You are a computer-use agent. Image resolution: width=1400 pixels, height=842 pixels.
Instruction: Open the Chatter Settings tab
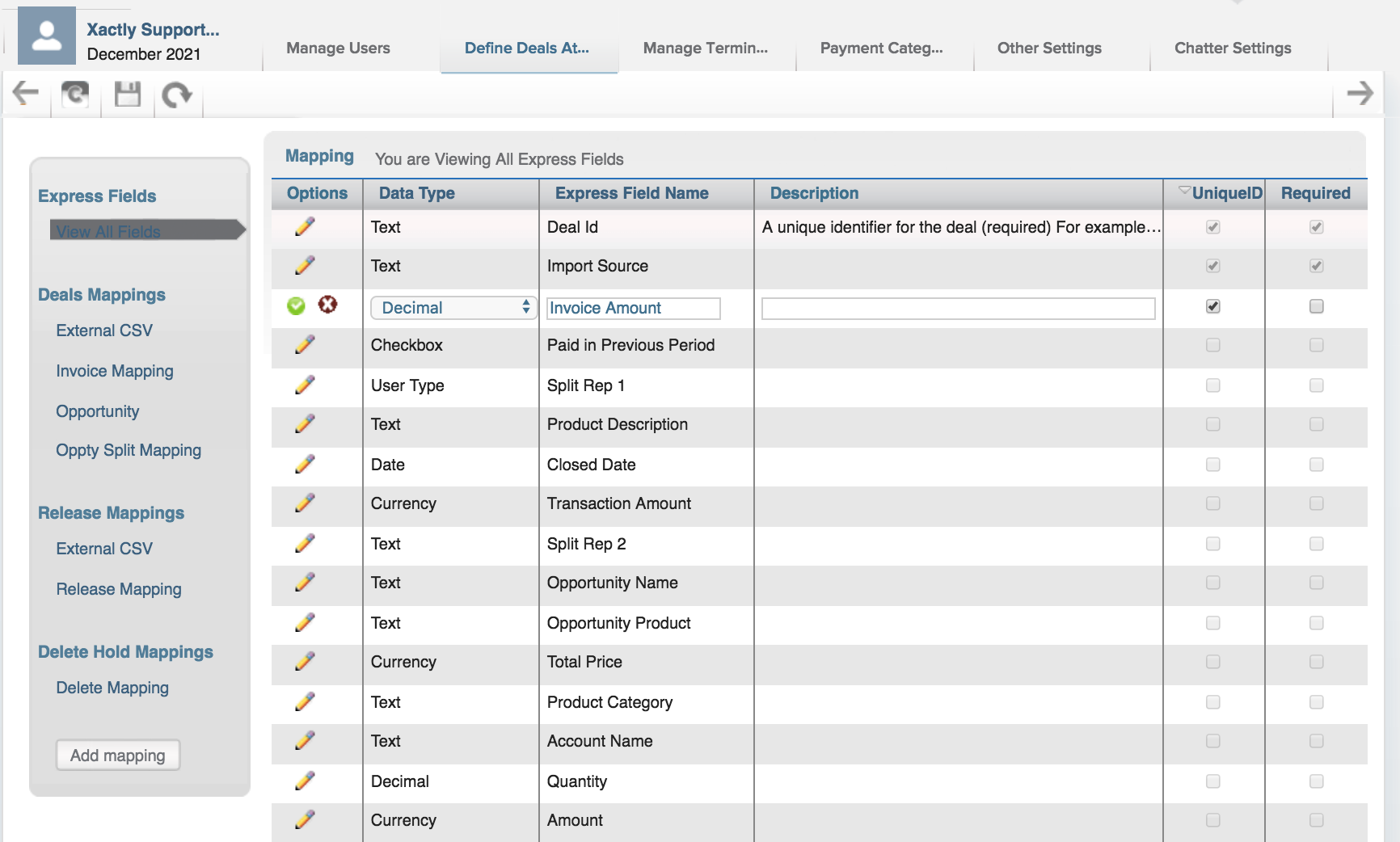tap(1233, 48)
